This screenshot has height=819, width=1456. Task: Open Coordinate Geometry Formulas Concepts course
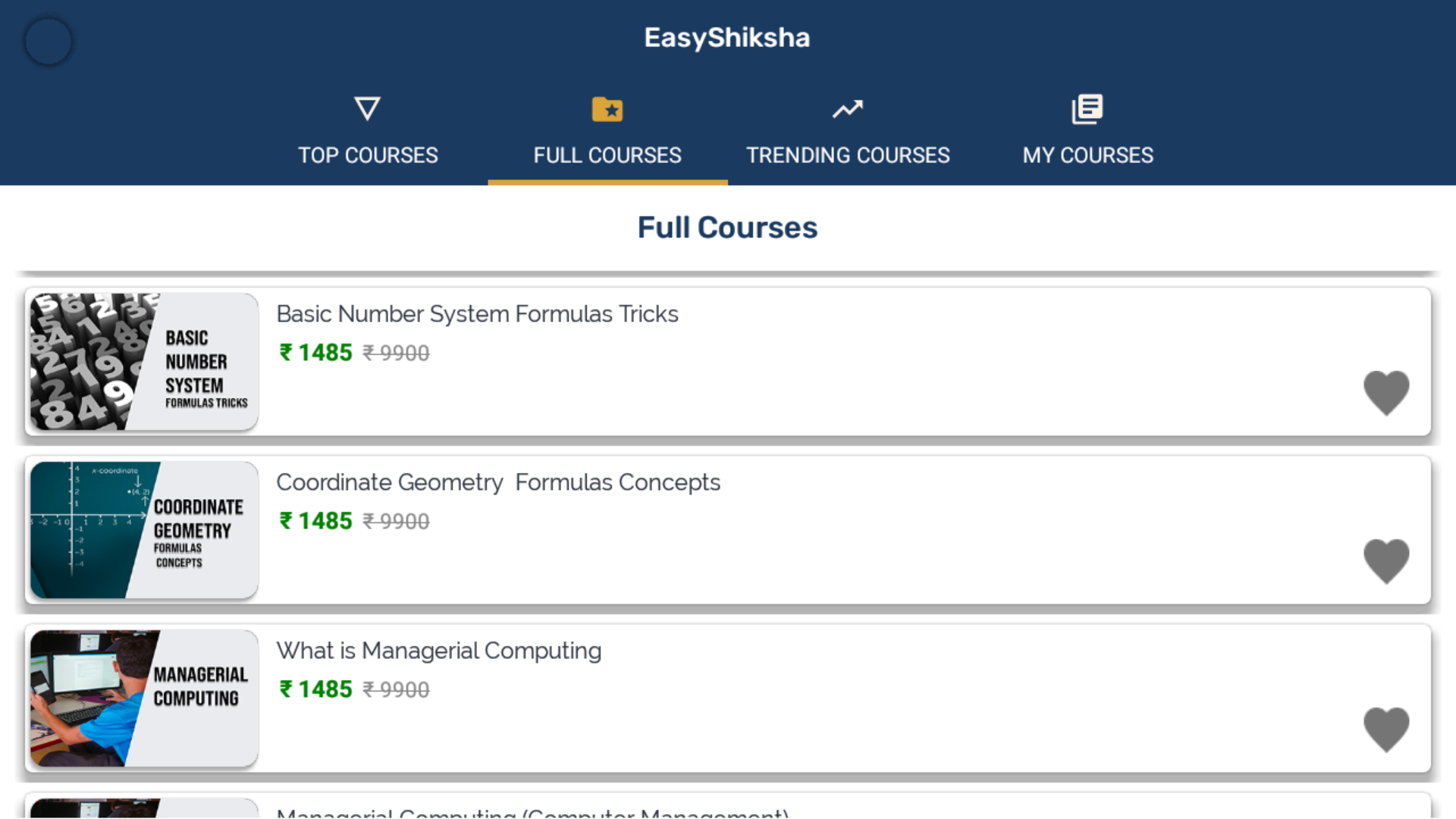498,482
